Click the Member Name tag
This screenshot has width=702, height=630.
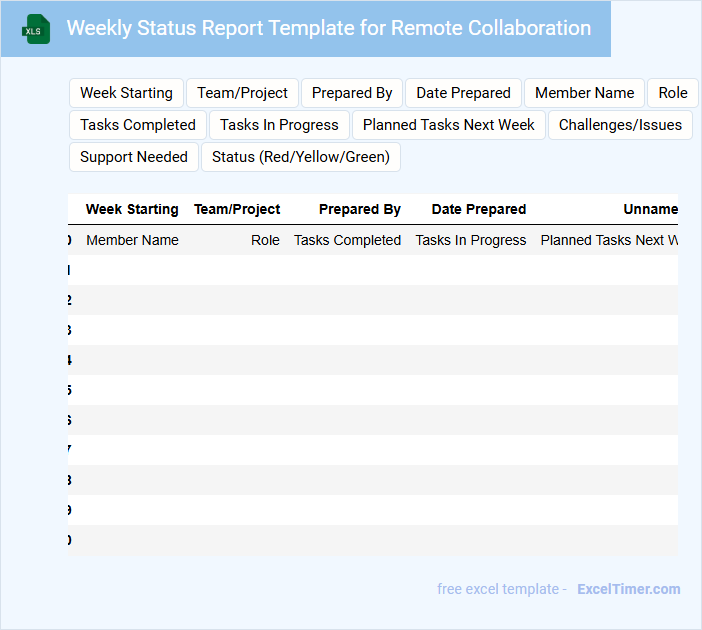click(584, 93)
